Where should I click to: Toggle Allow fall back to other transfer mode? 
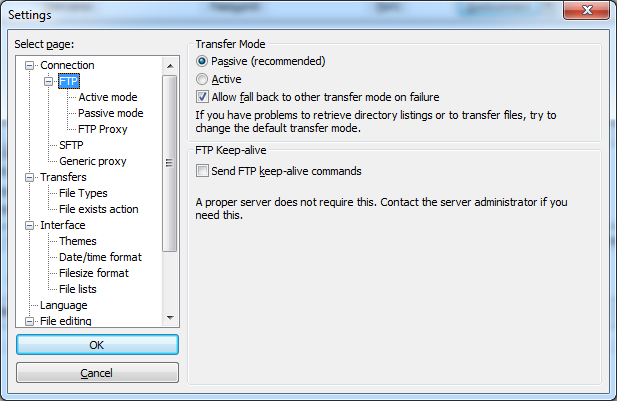(203, 97)
